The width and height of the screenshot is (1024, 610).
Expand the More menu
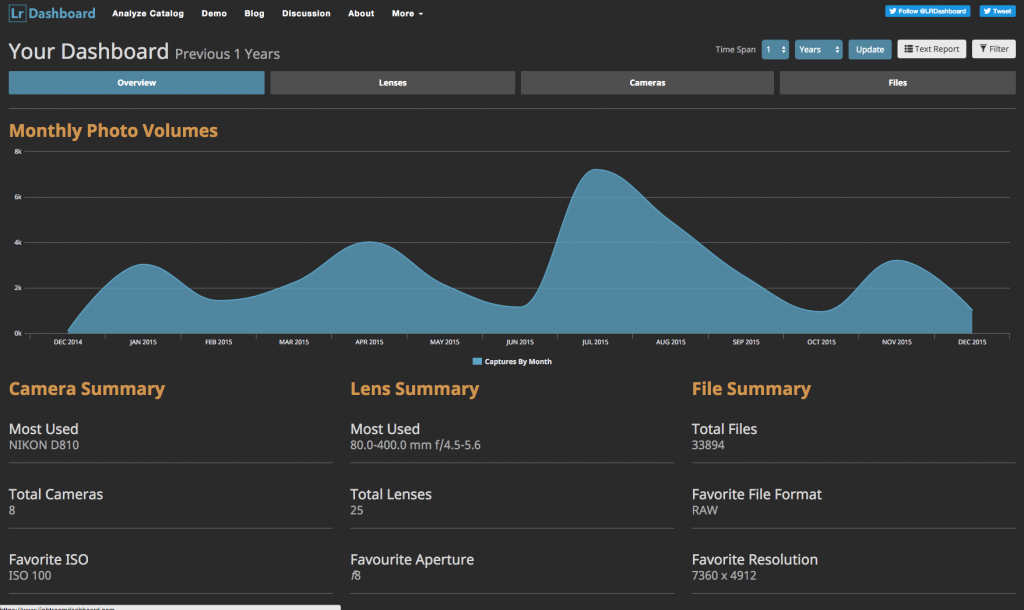click(407, 14)
